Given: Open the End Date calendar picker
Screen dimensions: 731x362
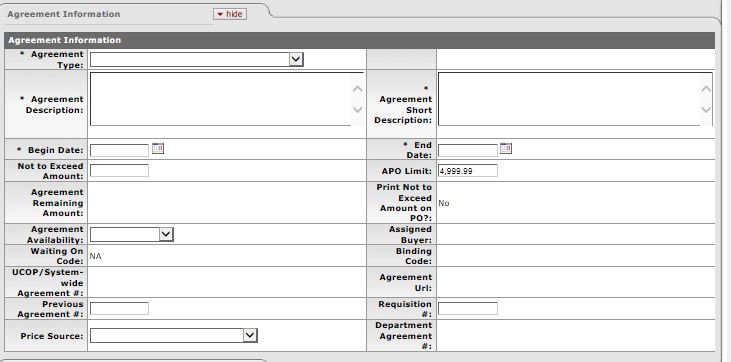Looking at the screenshot, I should pyautogui.click(x=506, y=148).
